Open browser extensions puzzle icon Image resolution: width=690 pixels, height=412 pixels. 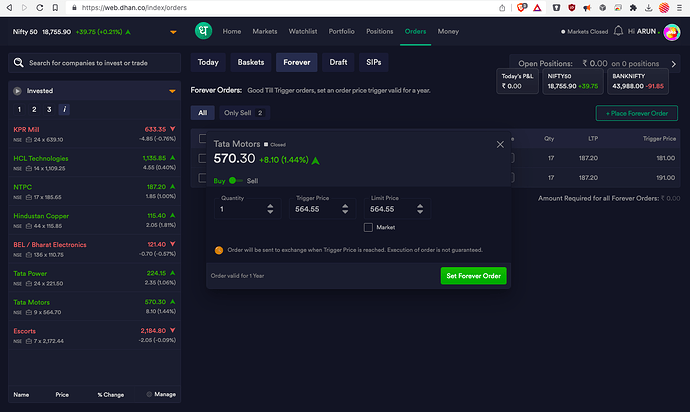coord(633,7)
